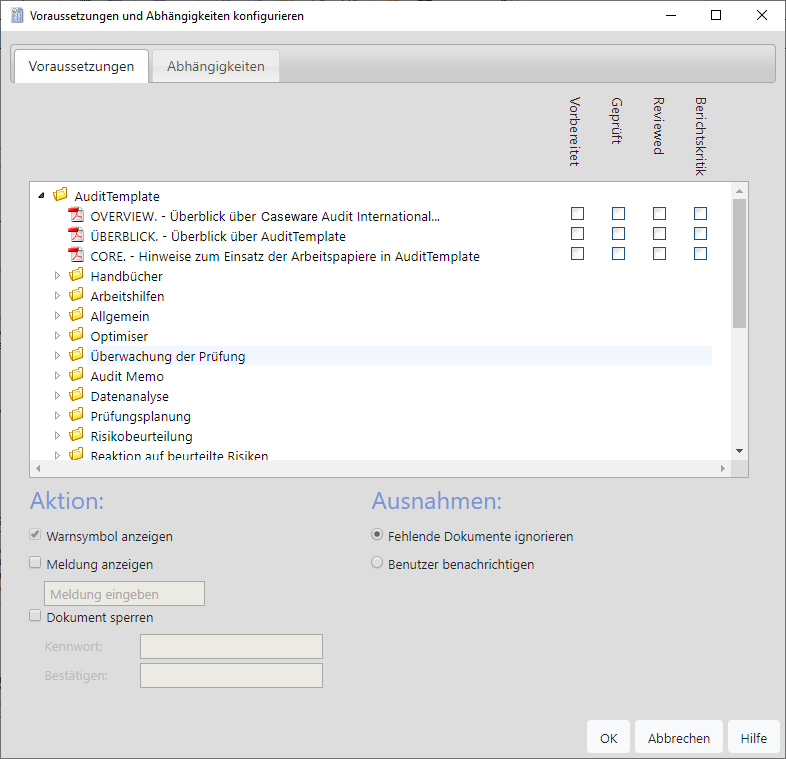Select the Benutzer benachrichtigen radio option
Viewport: 786px width, 759px height.
click(x=377, y=563)
